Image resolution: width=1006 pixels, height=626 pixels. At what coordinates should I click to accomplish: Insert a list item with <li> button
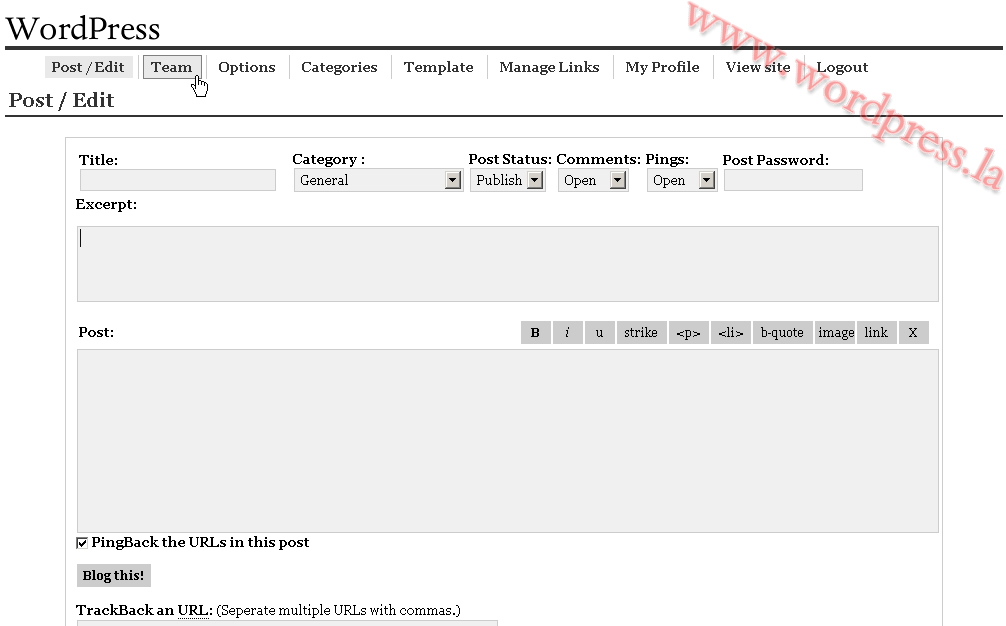click(731, 332)
